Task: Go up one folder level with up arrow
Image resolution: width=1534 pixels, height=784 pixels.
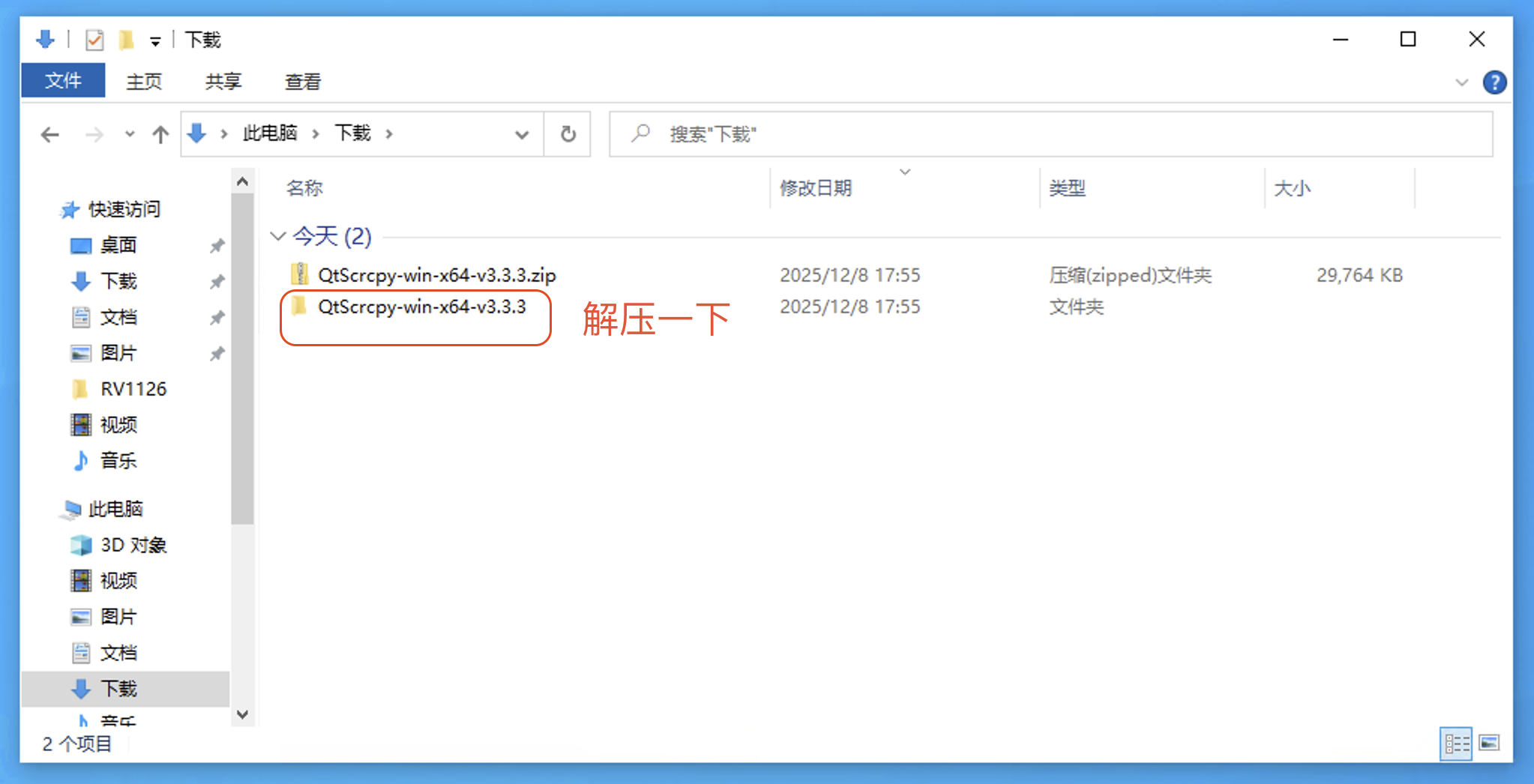Action: tap(160, 135)
